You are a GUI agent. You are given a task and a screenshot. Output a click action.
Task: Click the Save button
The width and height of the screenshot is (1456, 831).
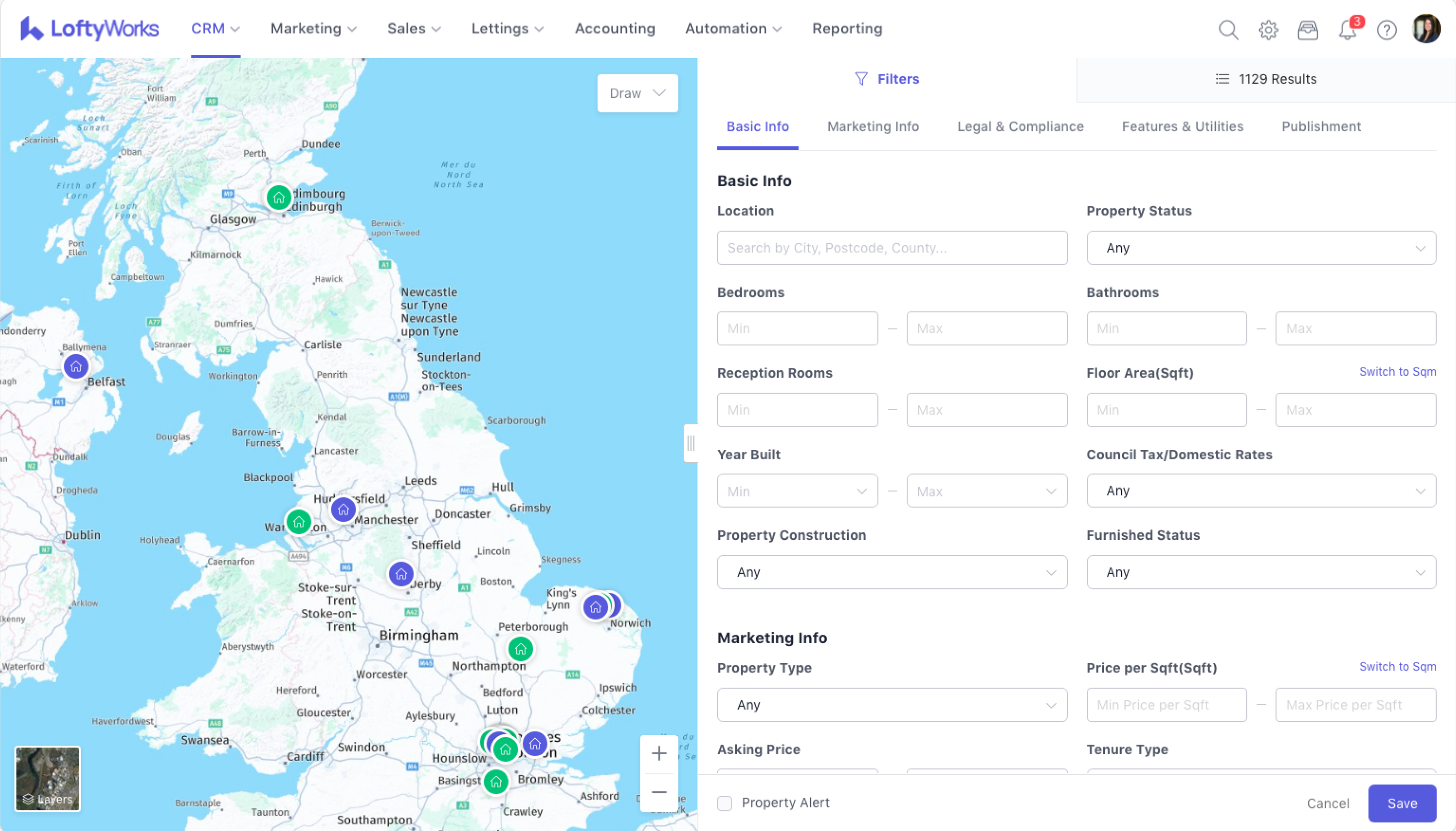1402,803
